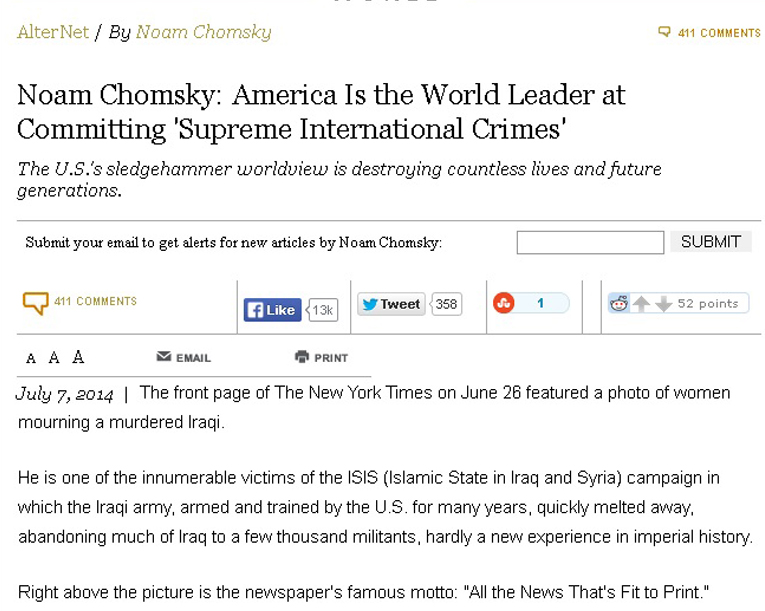765x611 pixels.
Task: Click the Facebook 13k like count
Action: (322, 310)
